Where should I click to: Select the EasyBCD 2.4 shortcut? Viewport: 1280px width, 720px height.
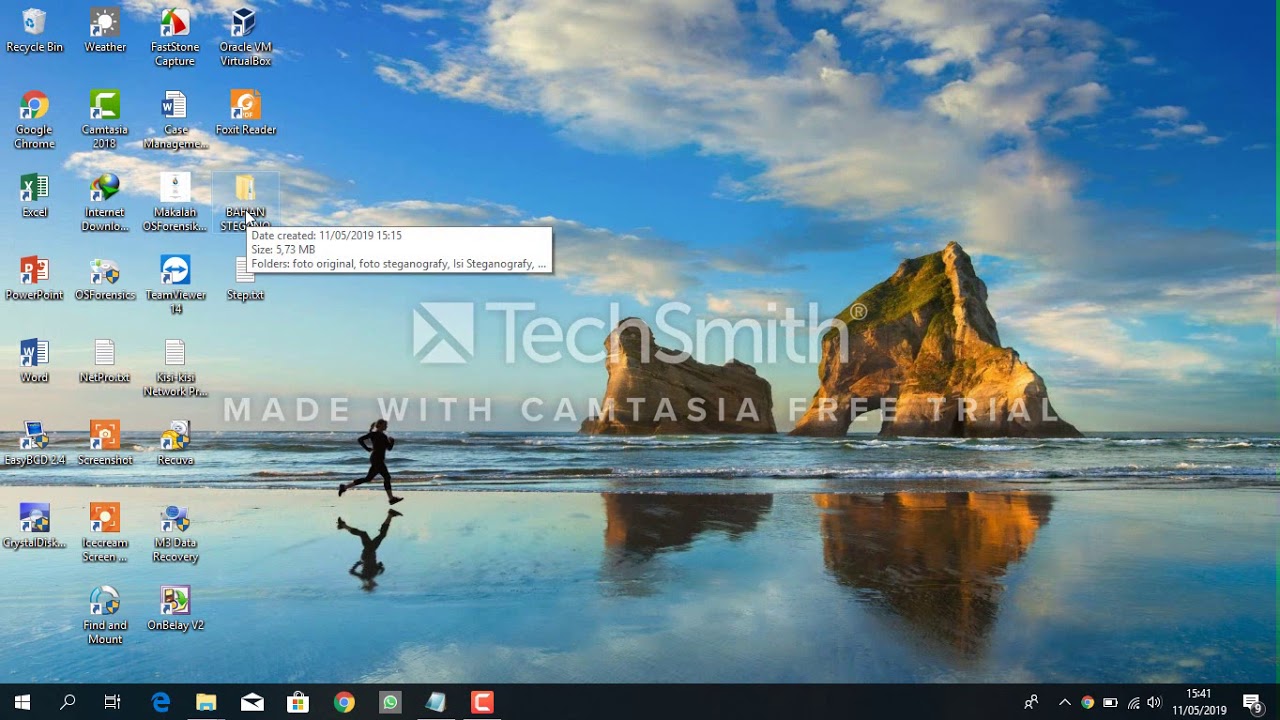34,445
